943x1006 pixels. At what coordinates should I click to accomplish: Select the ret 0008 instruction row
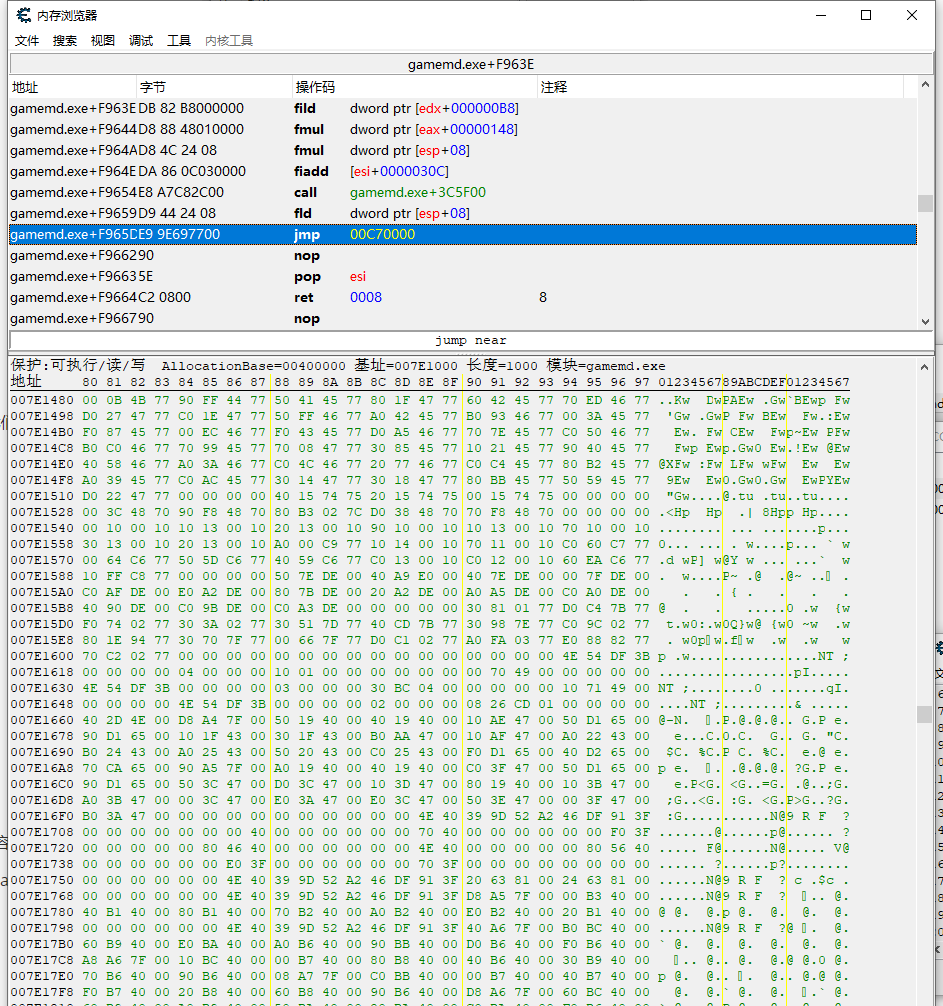click(x=460, y=298)
